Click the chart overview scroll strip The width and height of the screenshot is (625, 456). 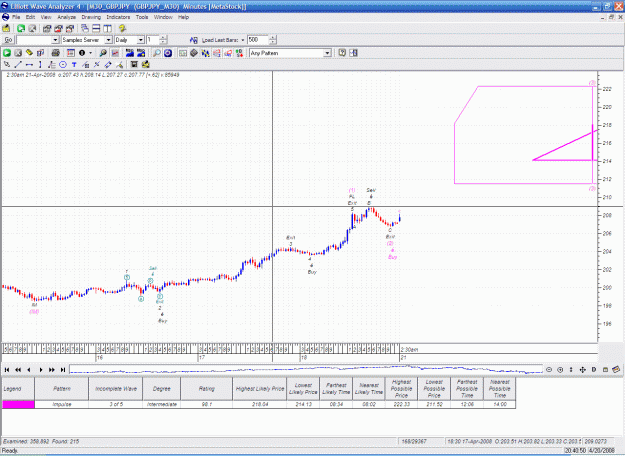tap(306, 370)
